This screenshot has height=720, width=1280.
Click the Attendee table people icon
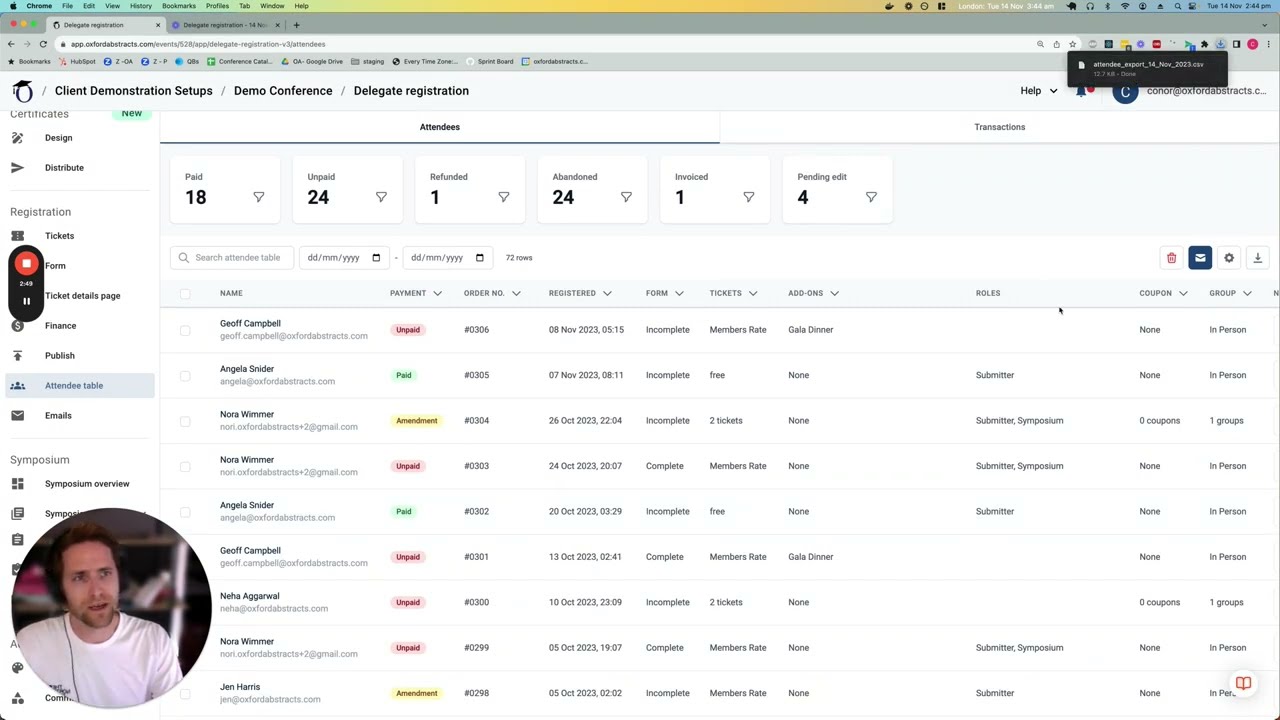[x=17, y=386]
